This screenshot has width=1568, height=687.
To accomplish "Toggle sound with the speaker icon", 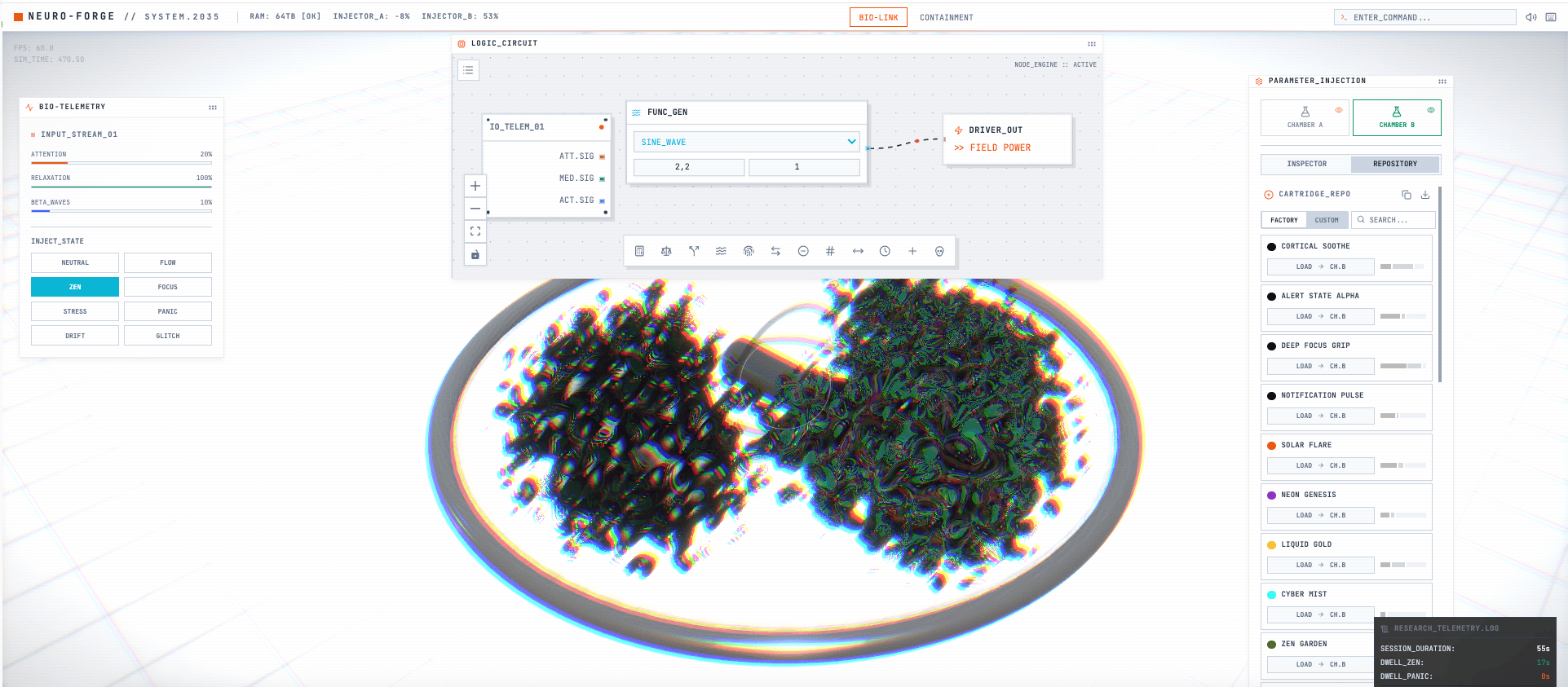I will [1531, 17].
